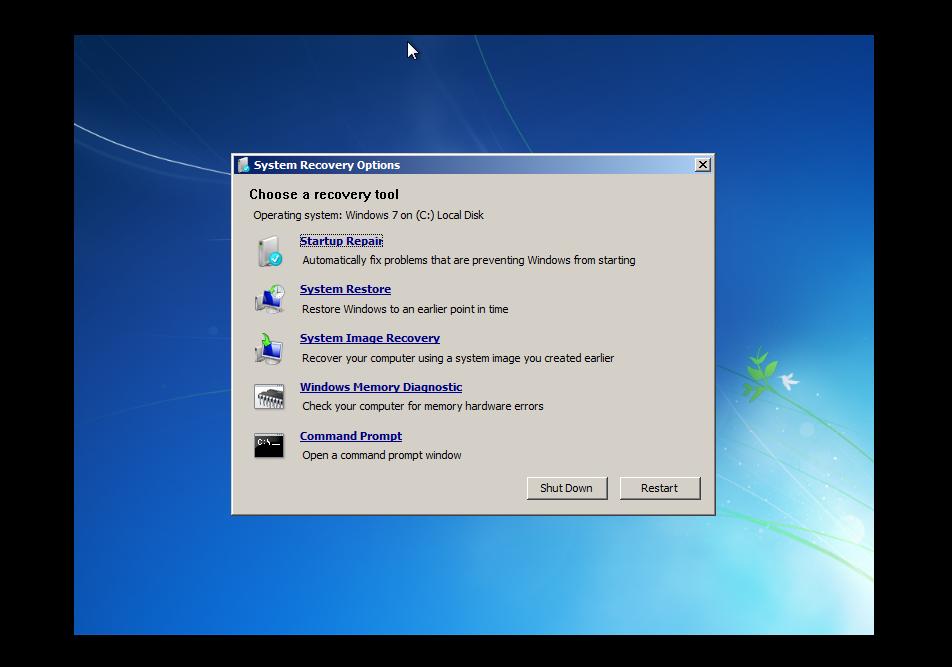Open the Startup Repair link

(341, 241)
